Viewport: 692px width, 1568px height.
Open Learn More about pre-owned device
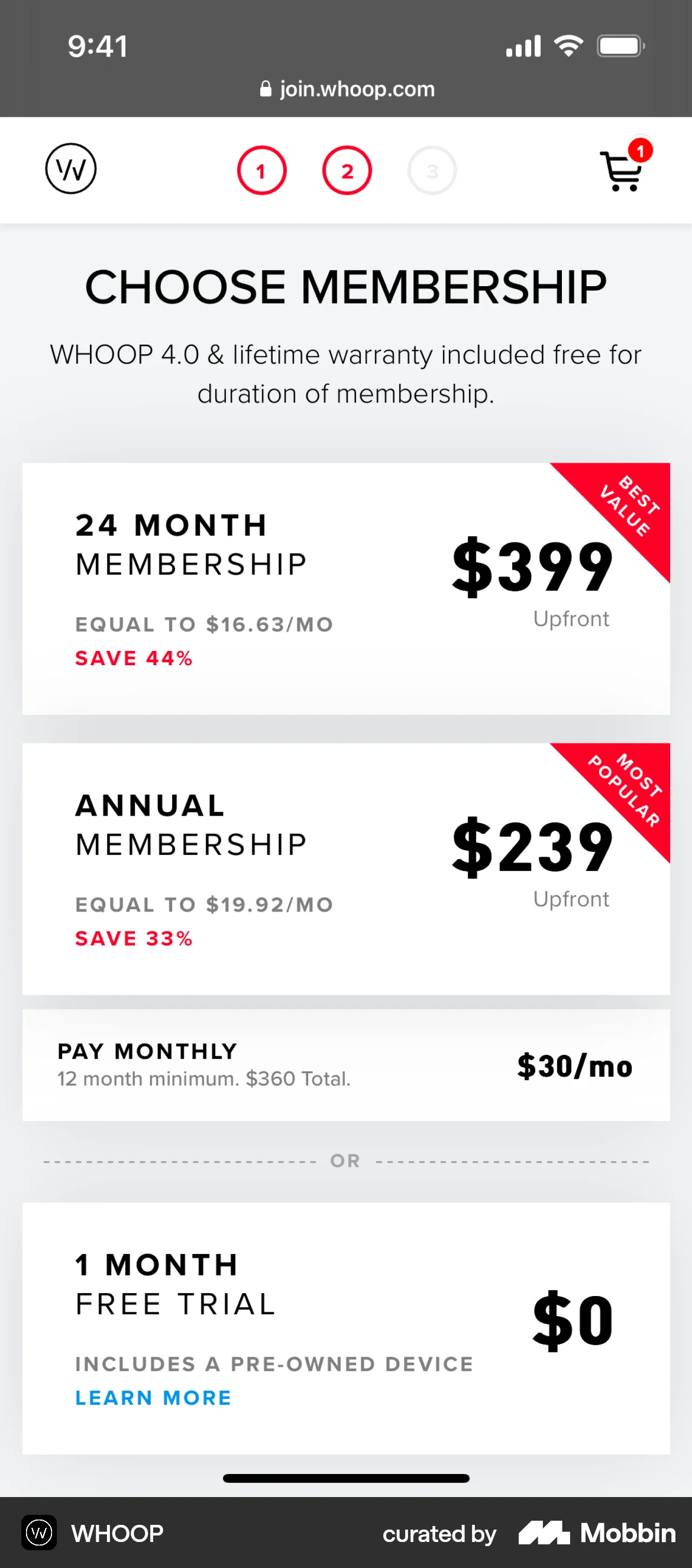[x=153, y=1398]
